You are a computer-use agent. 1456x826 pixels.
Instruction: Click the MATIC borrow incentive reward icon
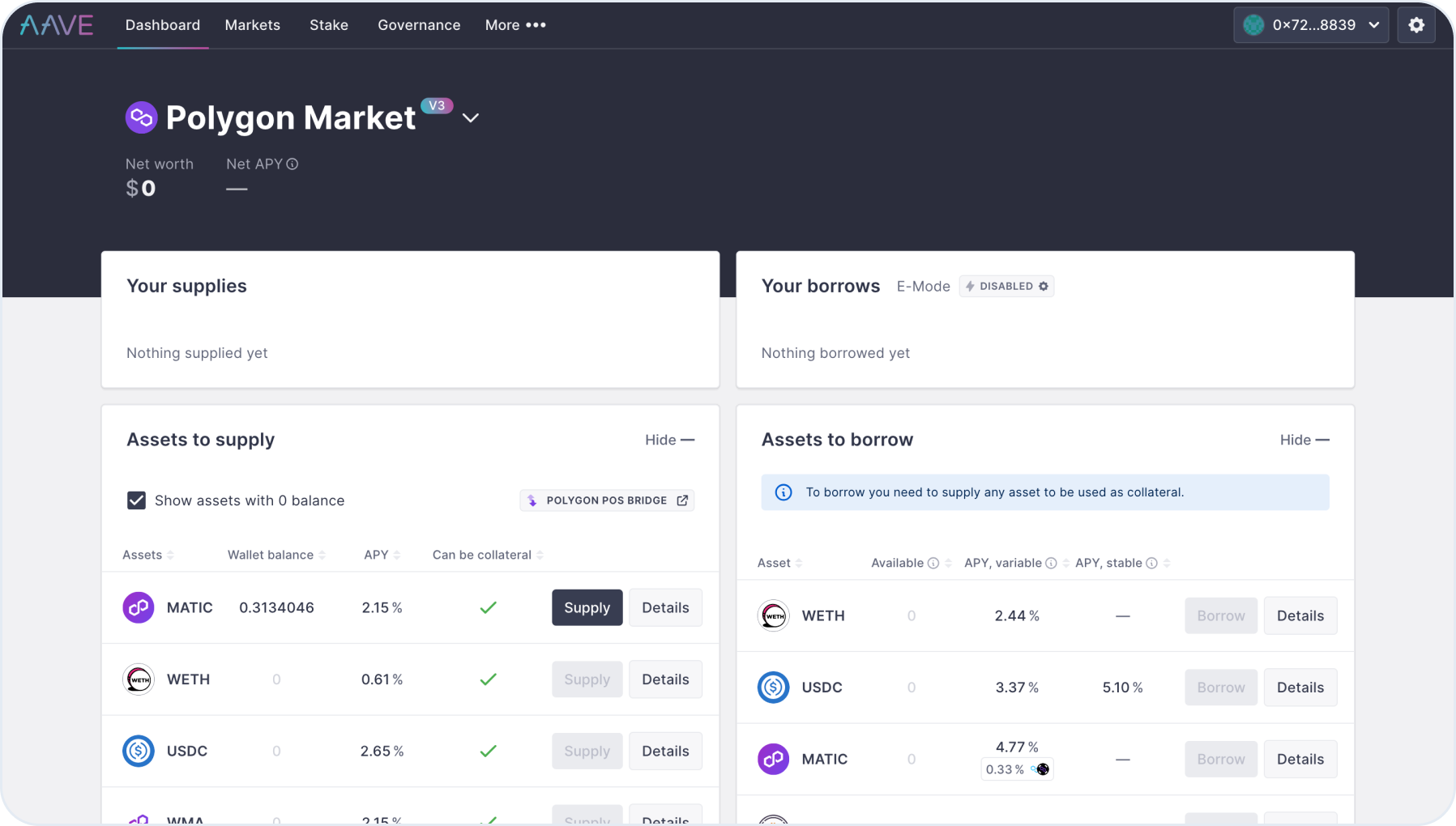point(1041,769)
